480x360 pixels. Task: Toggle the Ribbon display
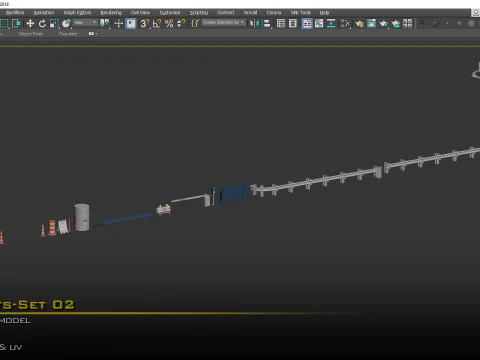pos(307,23)
